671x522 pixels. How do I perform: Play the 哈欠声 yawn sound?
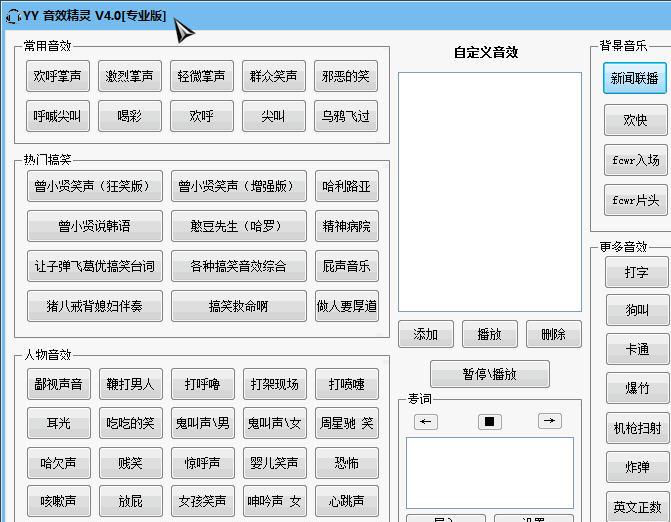pos(59,463)
